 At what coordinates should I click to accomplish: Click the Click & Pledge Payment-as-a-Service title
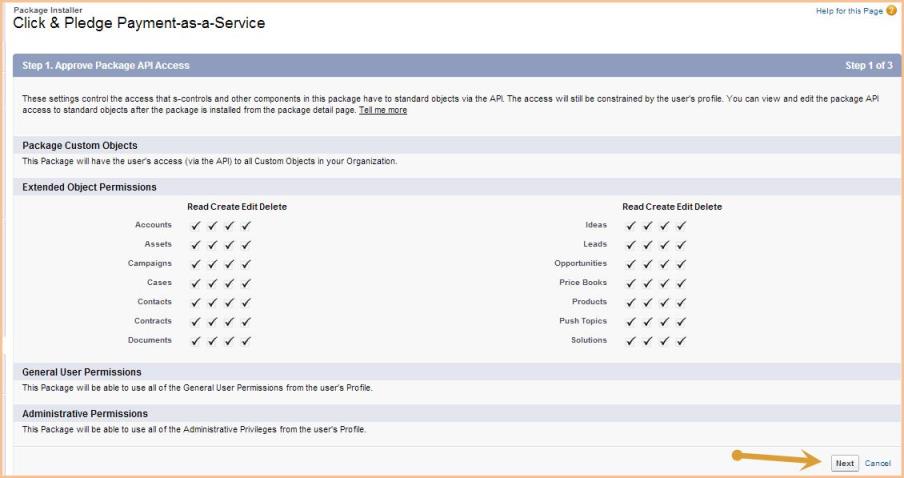[x=139, y=24]
